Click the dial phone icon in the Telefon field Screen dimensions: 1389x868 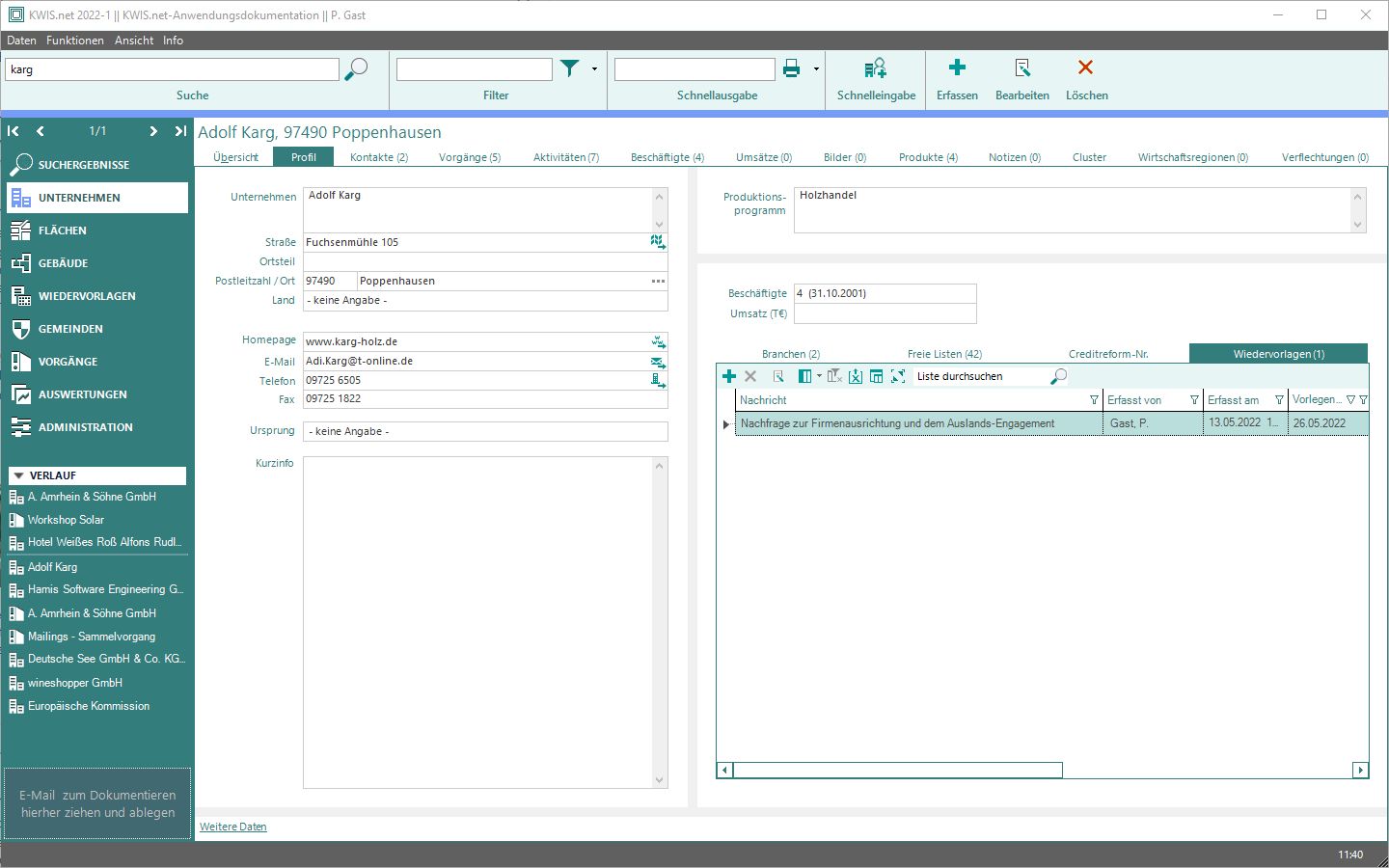(658, 381)
